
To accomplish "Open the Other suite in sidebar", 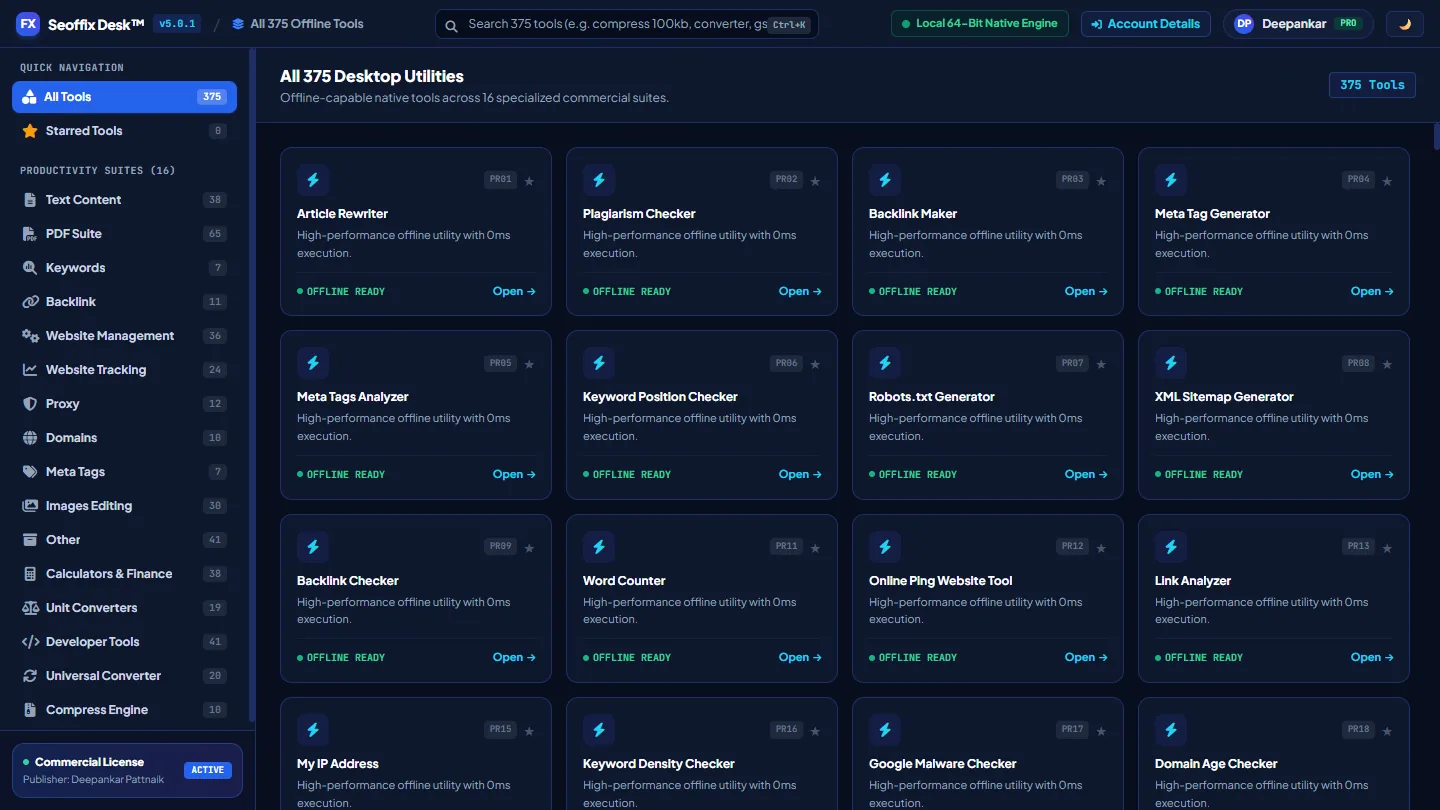I will coord(125,540).
